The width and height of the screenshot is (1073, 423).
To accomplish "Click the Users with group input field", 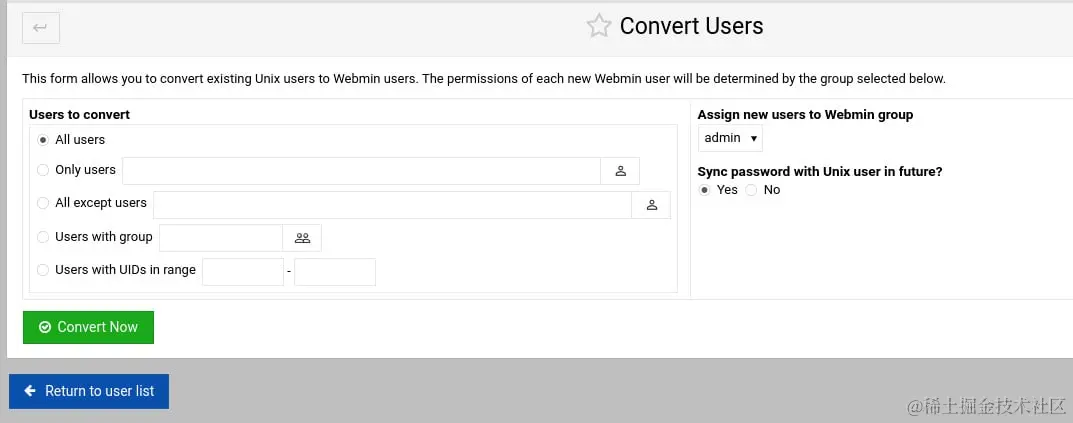I will 221,238.
